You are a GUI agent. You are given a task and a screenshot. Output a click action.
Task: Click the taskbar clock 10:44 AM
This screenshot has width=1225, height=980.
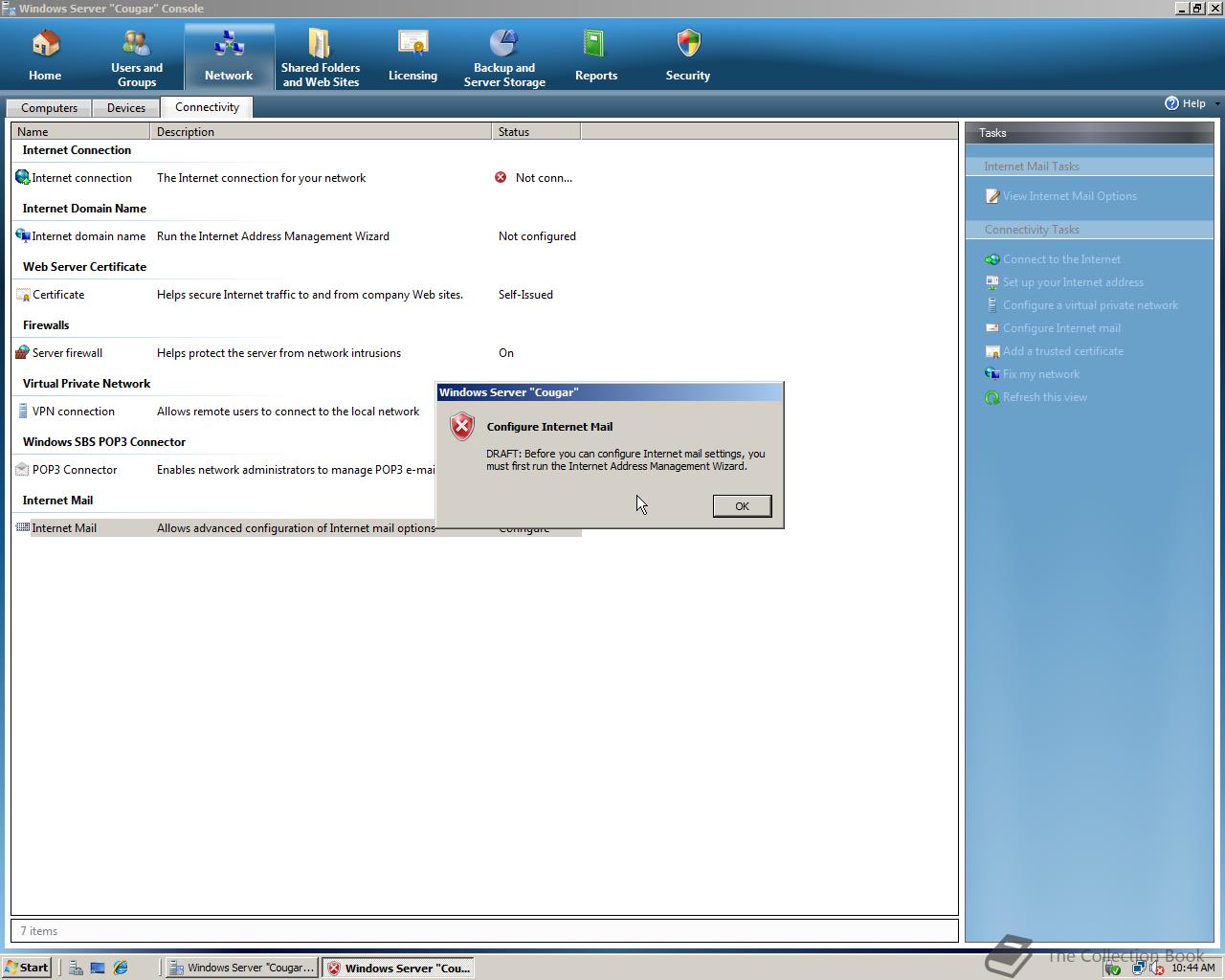(1192, 968)
